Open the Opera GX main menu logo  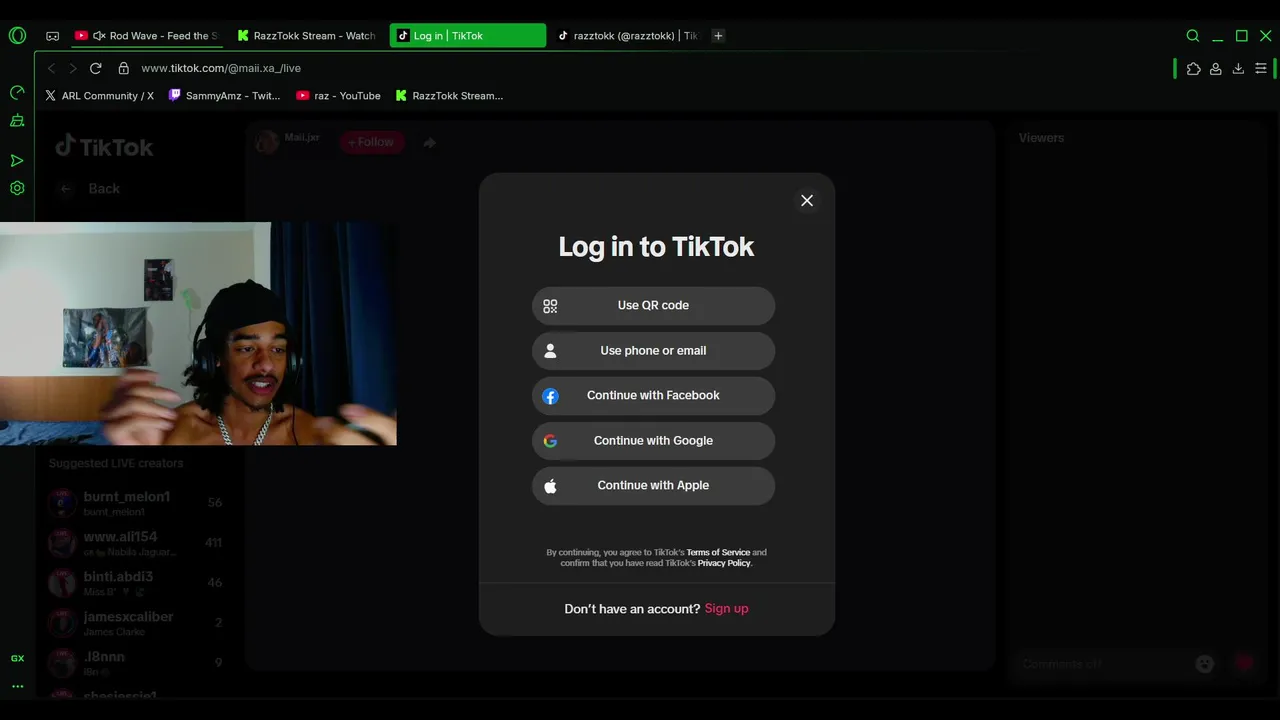coord(17,35)
